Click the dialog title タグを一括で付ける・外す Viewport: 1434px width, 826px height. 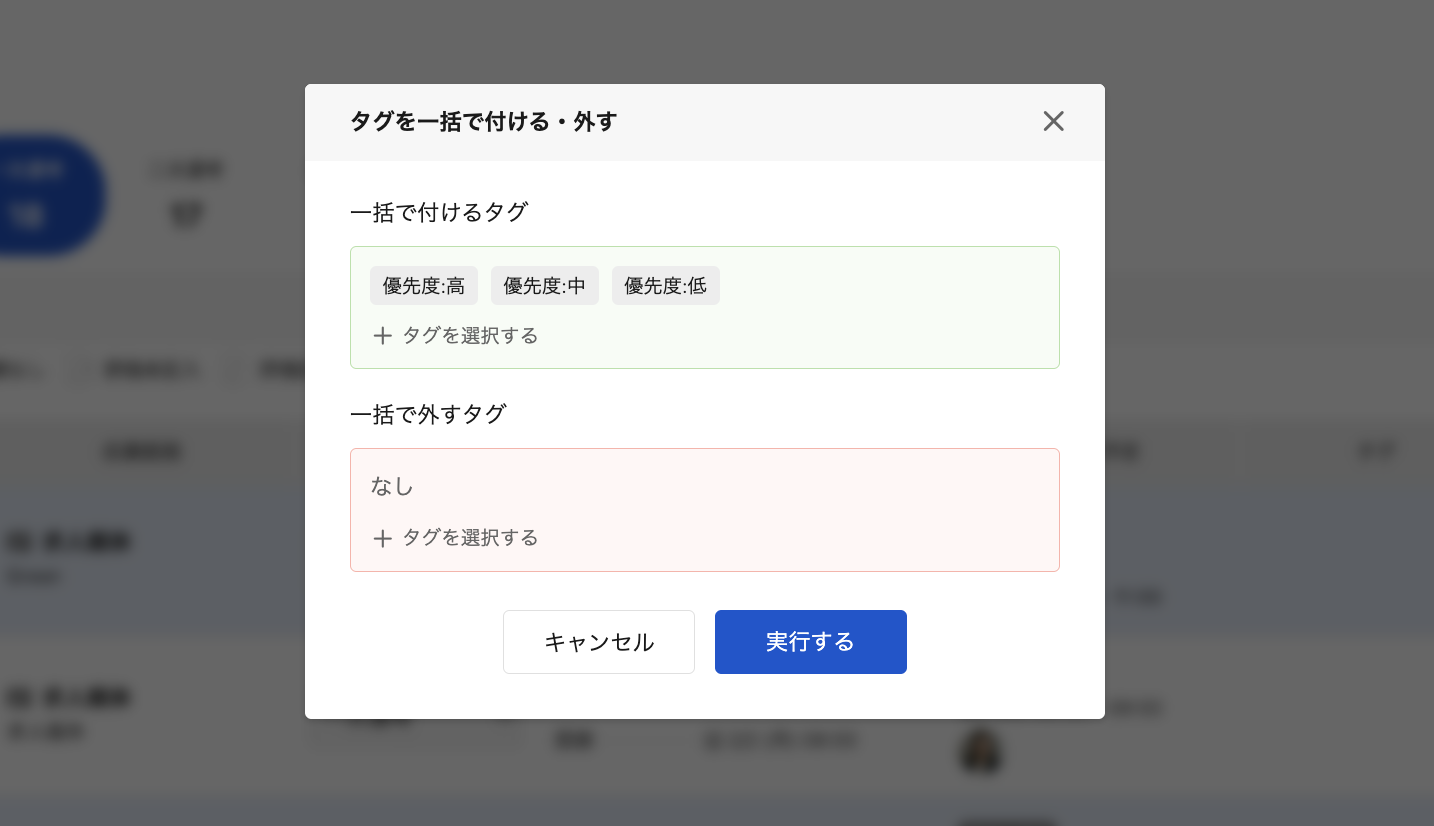(x=483, y=122)
